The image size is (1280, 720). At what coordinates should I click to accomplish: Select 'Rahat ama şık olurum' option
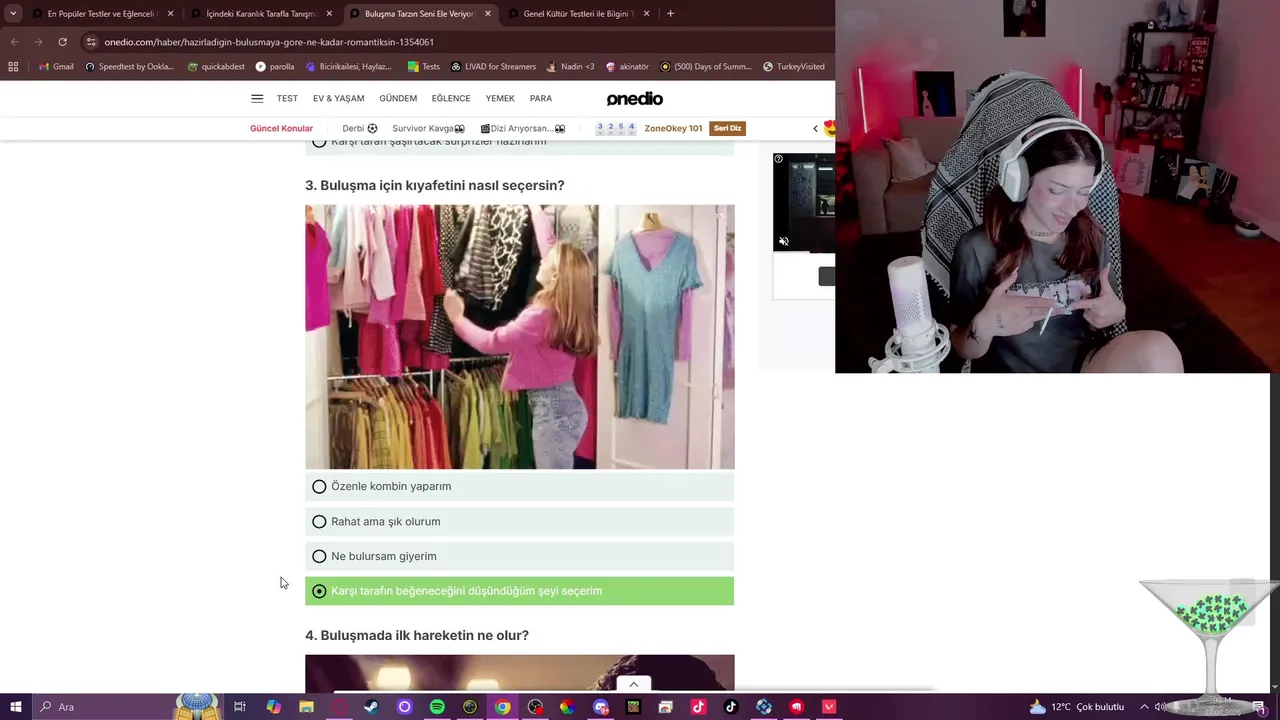(x=519, y=521)
